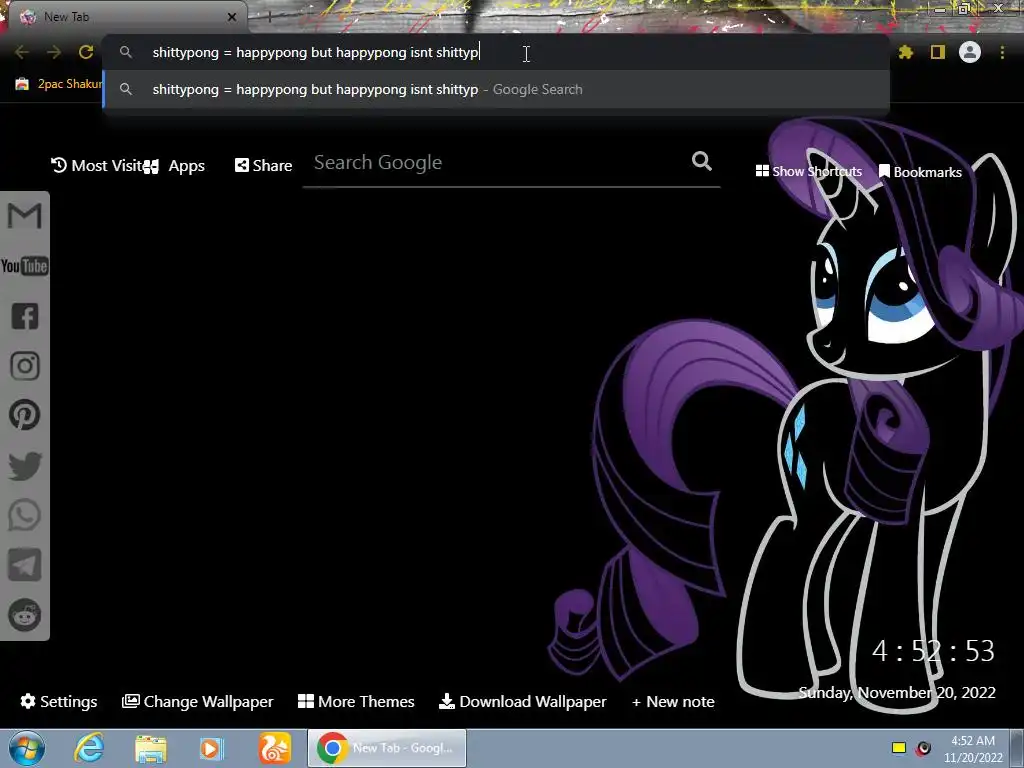Open Apps menu
This screenshot has width=1024, height=768.
coord(174,166)
